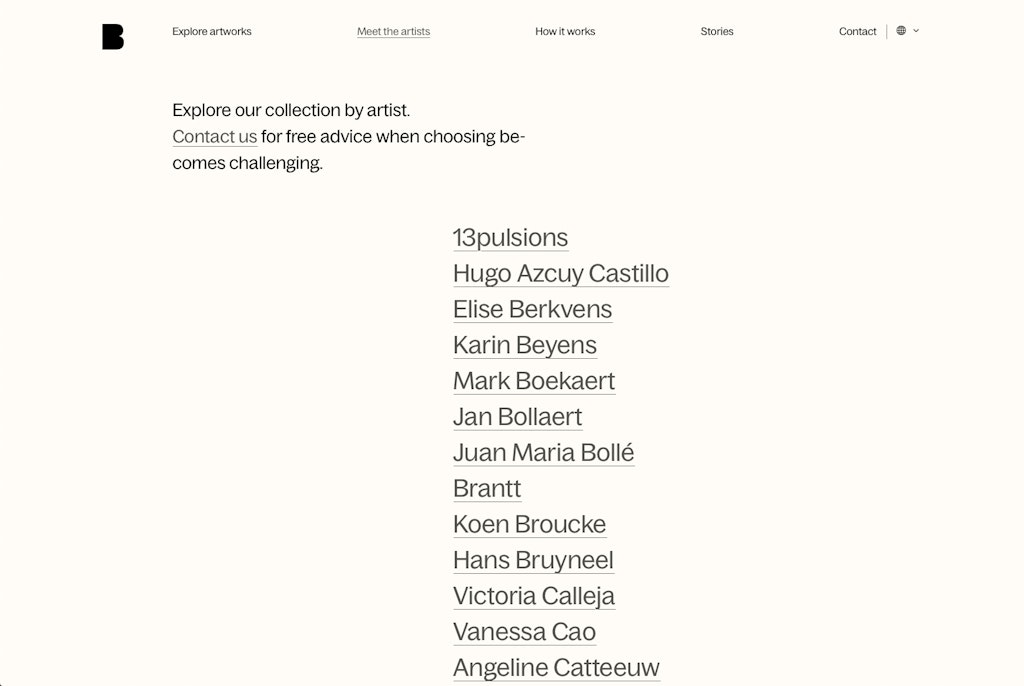Follow the Contact us link for free advice

[x=214, y=136]
